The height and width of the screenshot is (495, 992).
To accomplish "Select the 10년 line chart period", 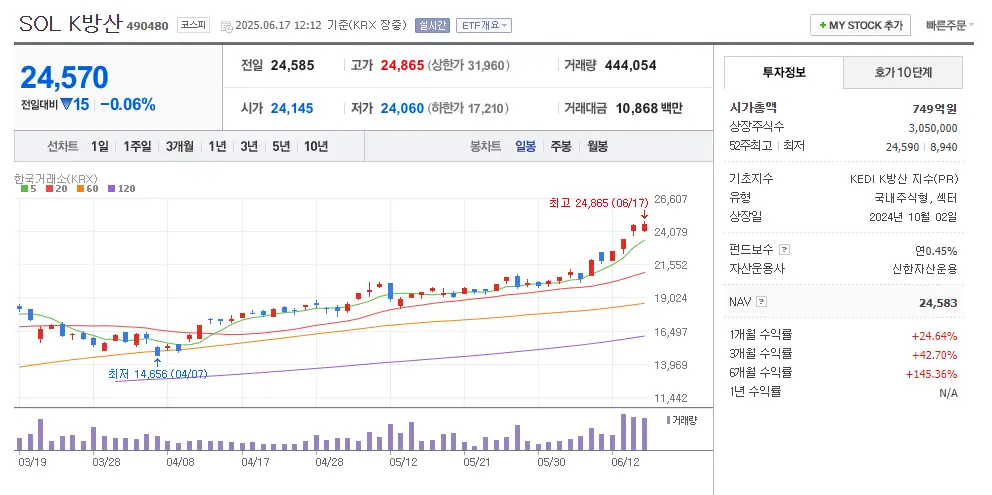I will coord(315,146).
